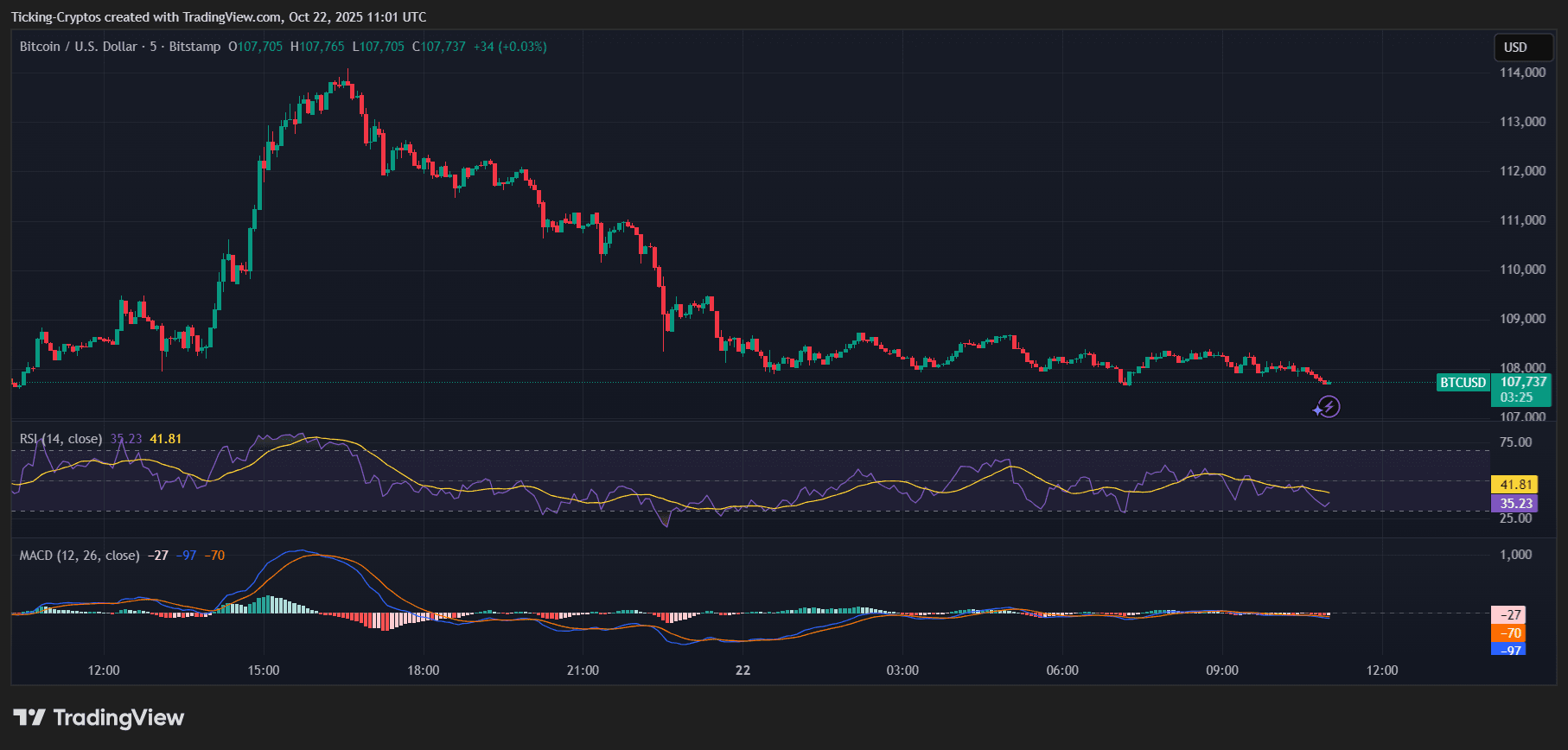Click the BTCUSD symbol price tag
The image size is (1568, 750).
[1463, 383]
